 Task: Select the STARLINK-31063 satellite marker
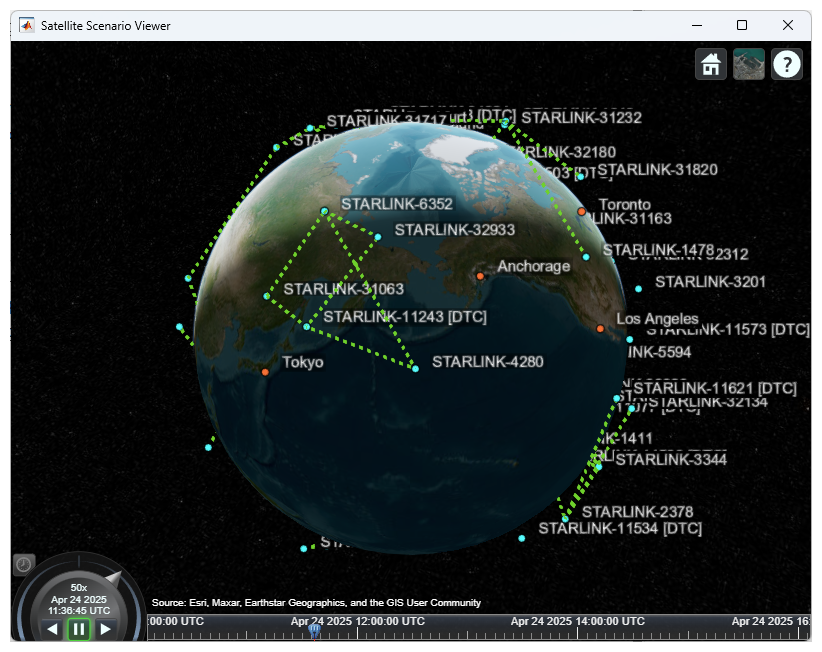pos(267,296)
